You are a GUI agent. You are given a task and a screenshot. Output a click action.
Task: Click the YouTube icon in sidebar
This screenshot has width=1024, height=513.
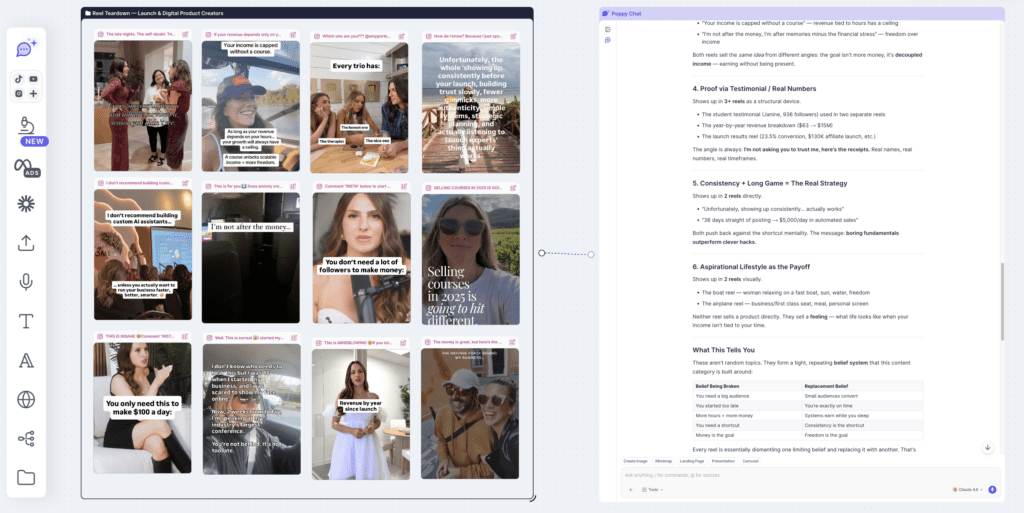point(33,79)
